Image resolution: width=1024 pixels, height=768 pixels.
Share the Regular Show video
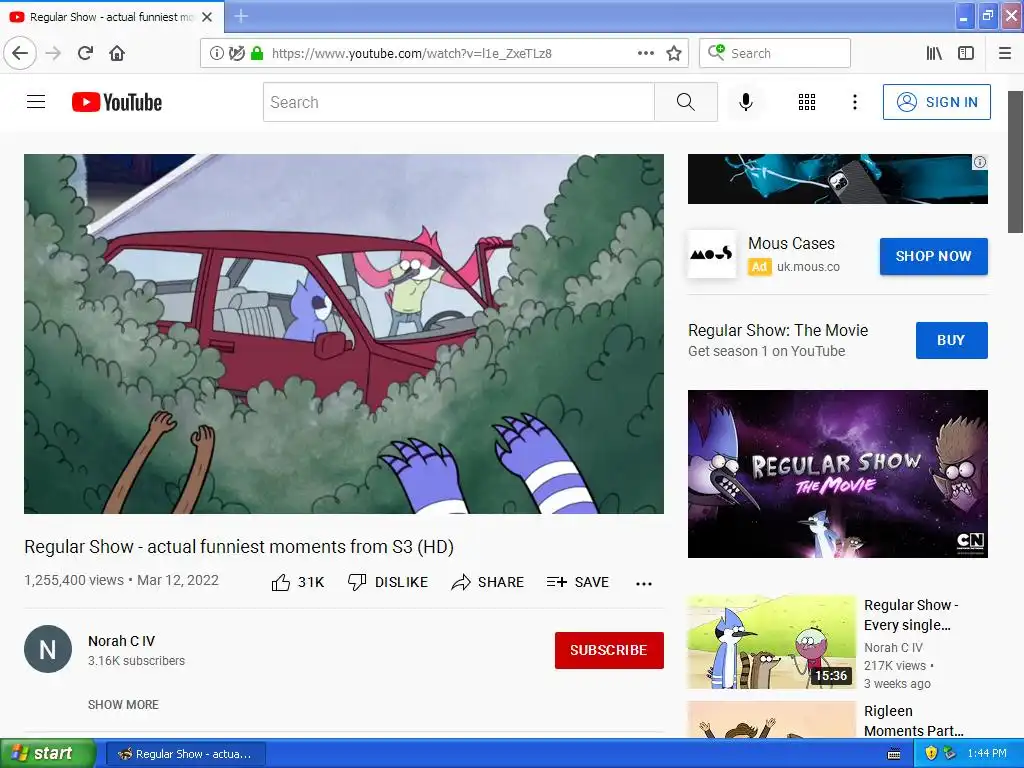(x=488, y=582)
